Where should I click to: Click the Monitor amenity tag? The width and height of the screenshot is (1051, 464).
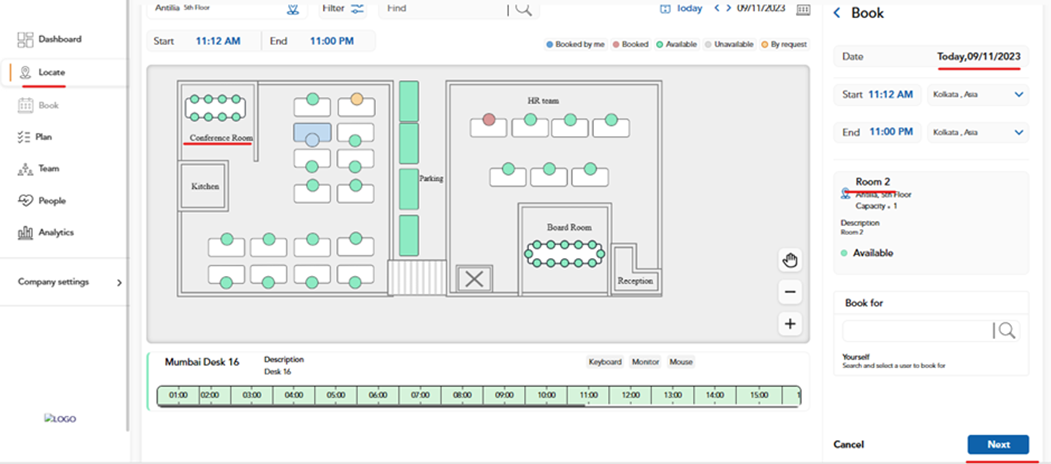645,362
